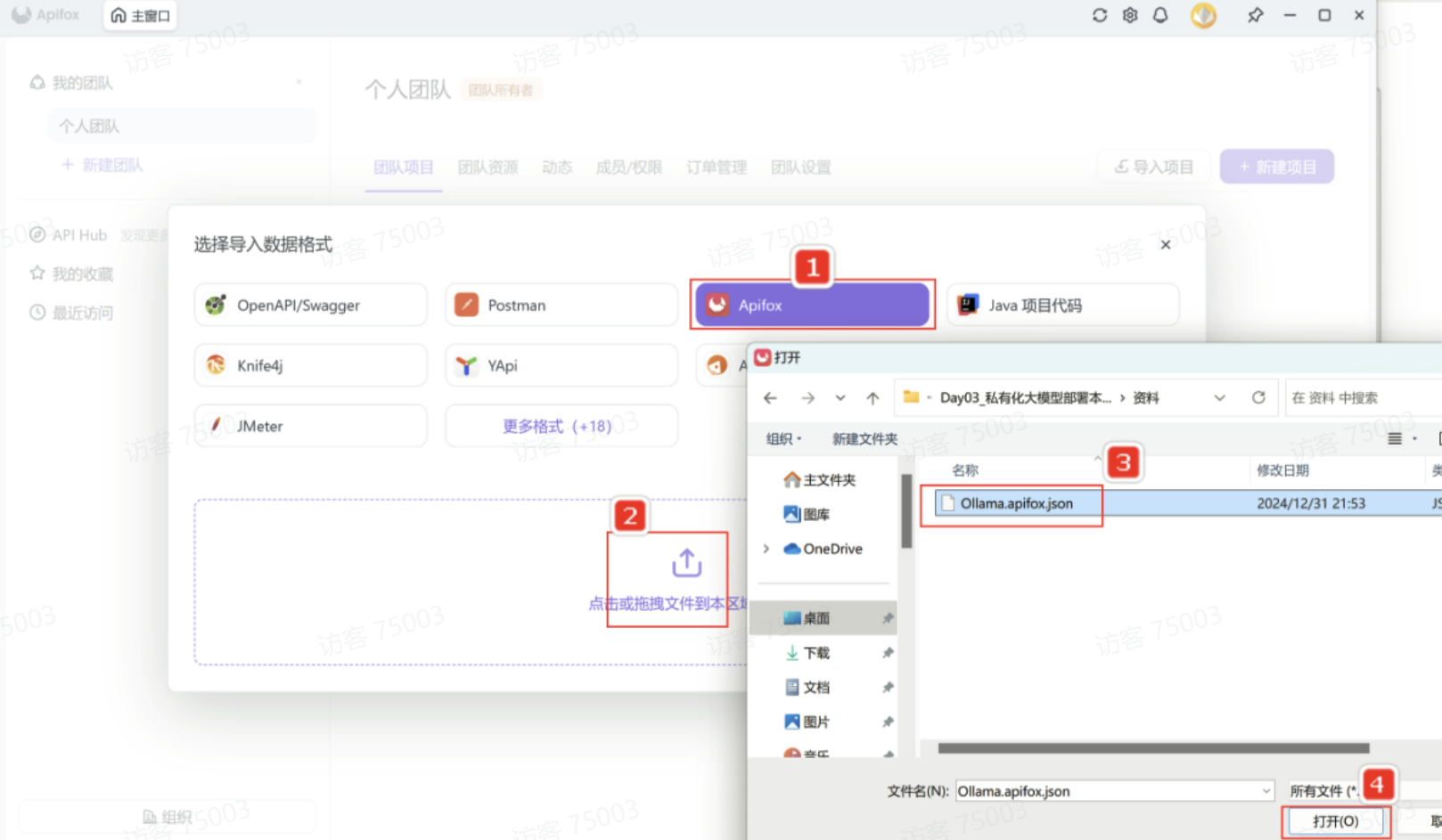Open 下载 in the navigation pane

pos(807,653)
